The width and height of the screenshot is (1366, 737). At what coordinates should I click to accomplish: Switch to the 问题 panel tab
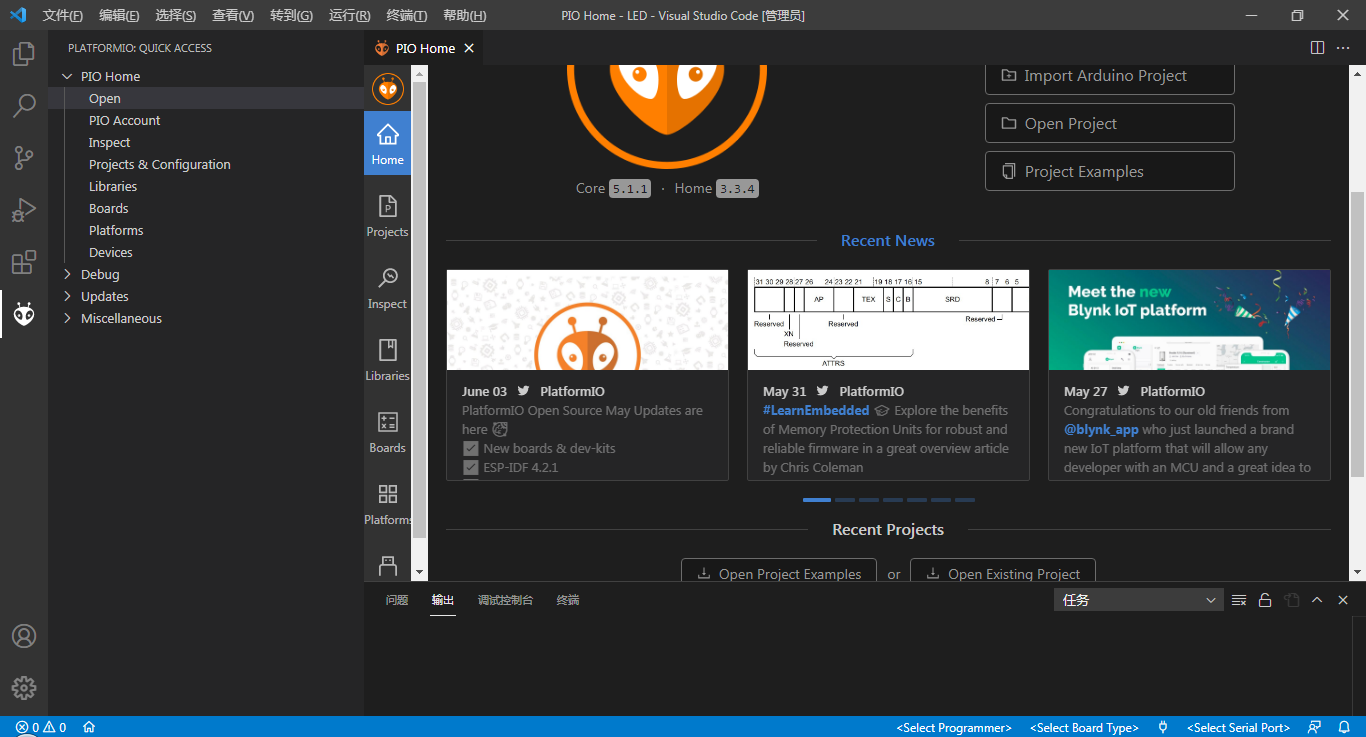point(397,600)
